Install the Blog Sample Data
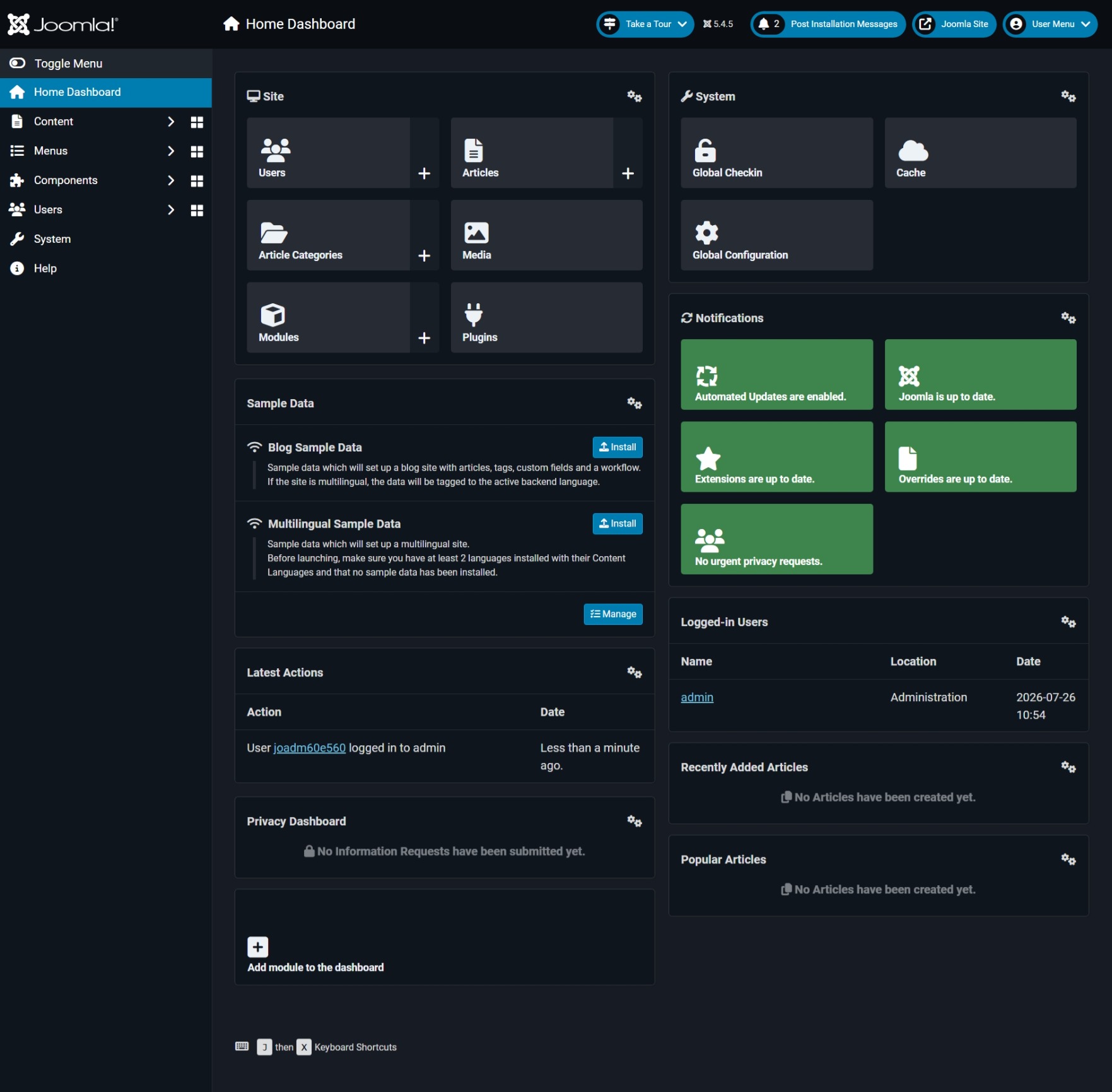 (x=617, y=447)
